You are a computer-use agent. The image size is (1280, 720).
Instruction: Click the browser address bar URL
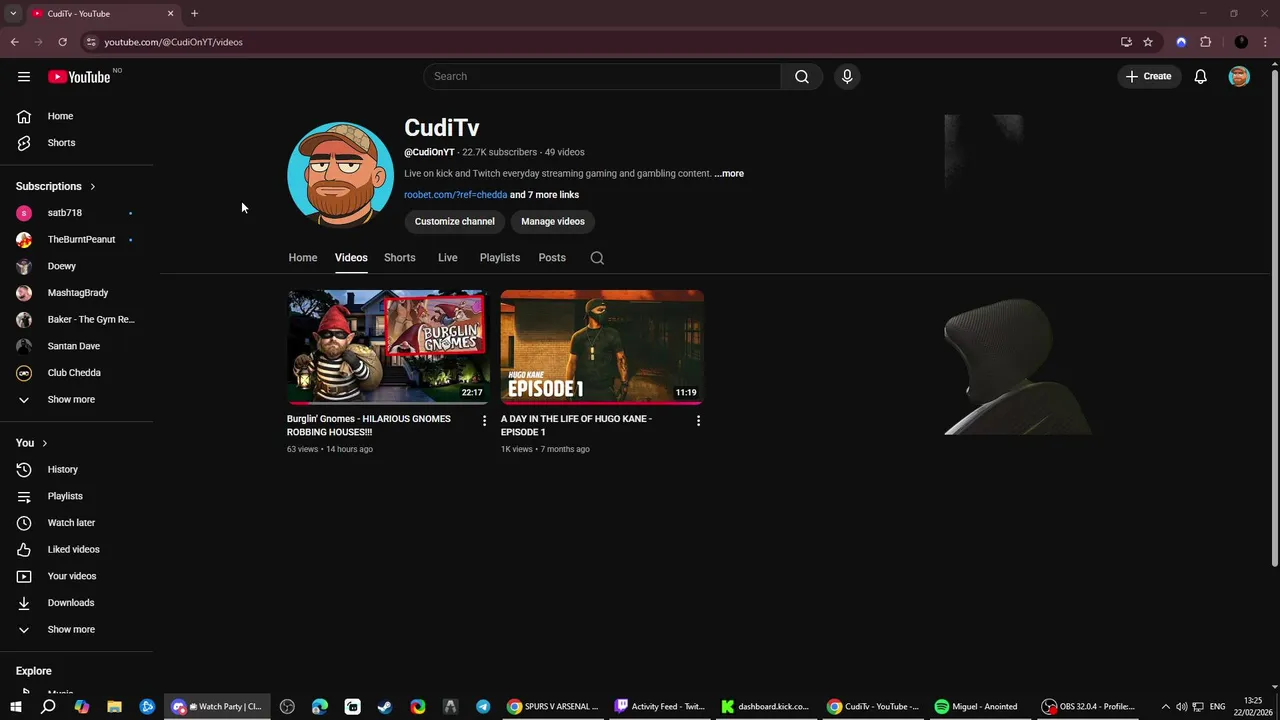coord(173,42)
